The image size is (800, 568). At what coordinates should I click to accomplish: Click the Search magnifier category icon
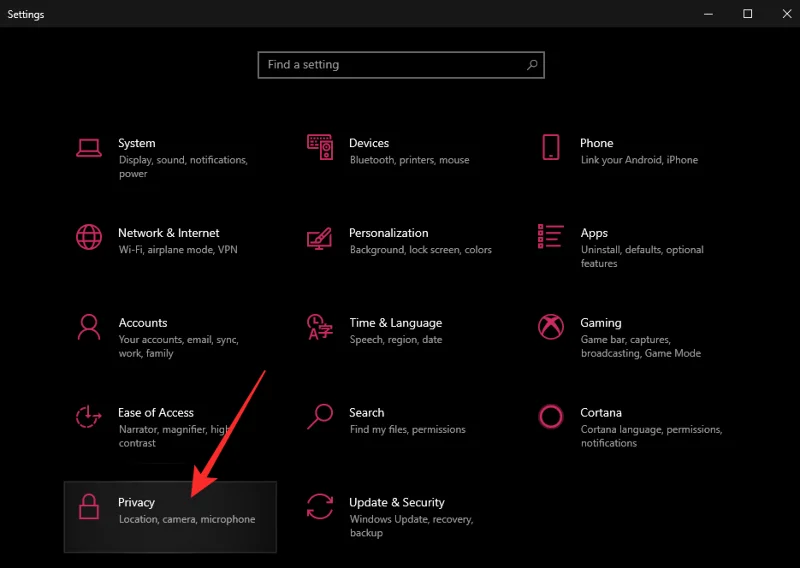point(320,417)
